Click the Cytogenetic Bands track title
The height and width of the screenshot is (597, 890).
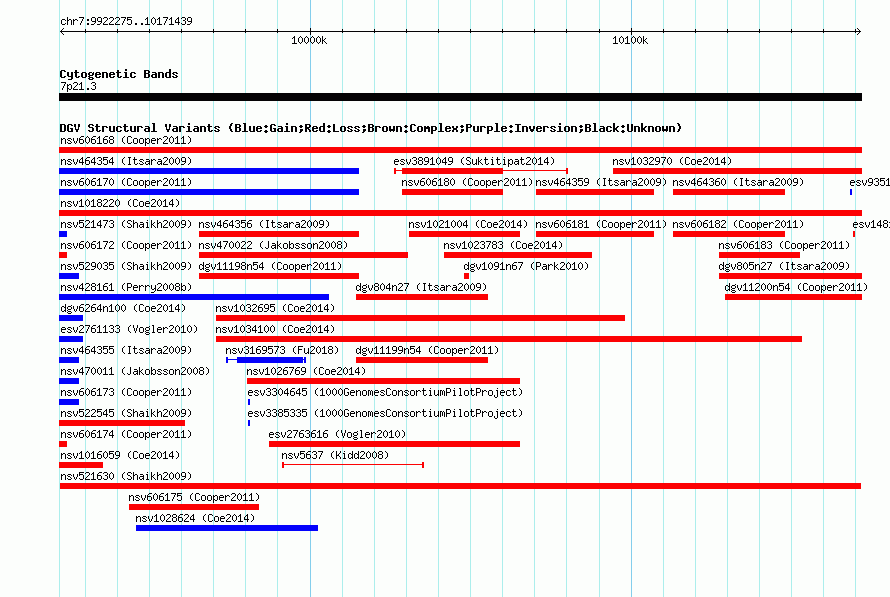coord(119,74)
